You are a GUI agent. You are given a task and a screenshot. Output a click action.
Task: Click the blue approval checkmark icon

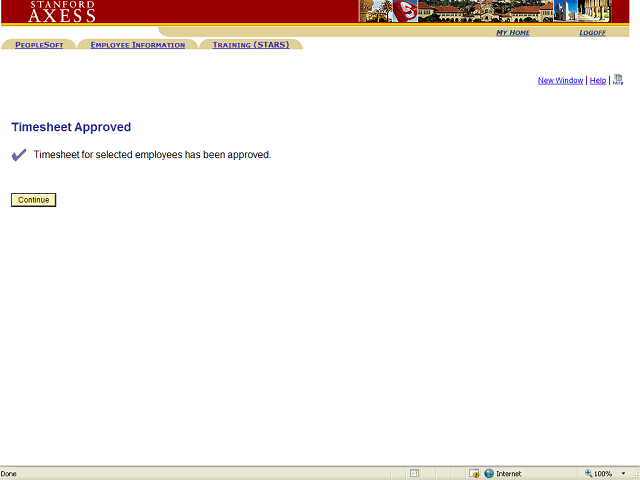(18, 155)
